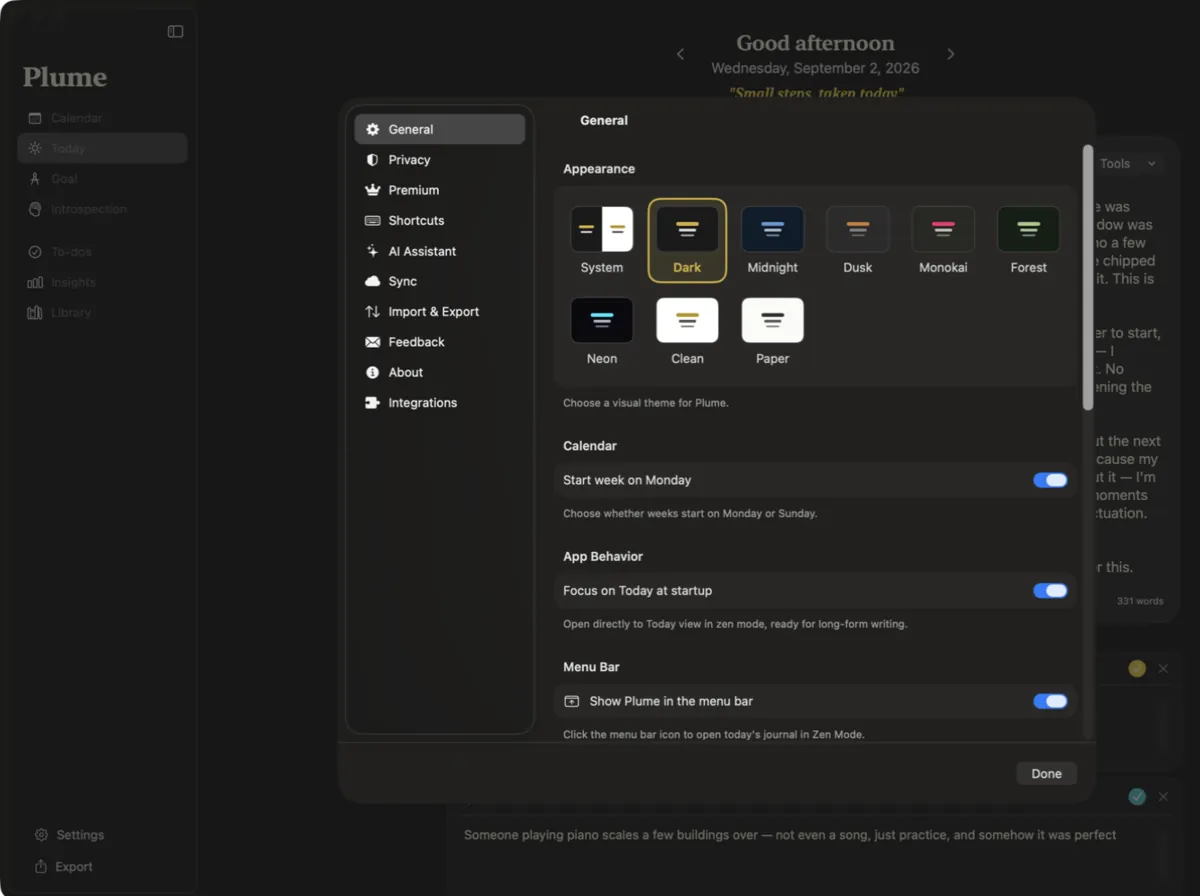The image size is (1200, 896).
Task: Open the Shortcuts settings tab
Action: 440,220
